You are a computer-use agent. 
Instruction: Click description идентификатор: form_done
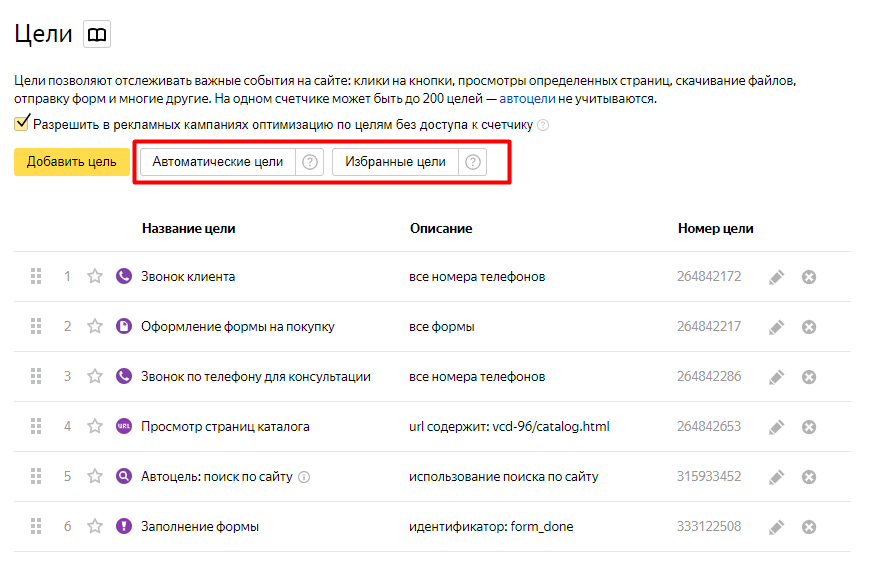click(x=491, y=526)
